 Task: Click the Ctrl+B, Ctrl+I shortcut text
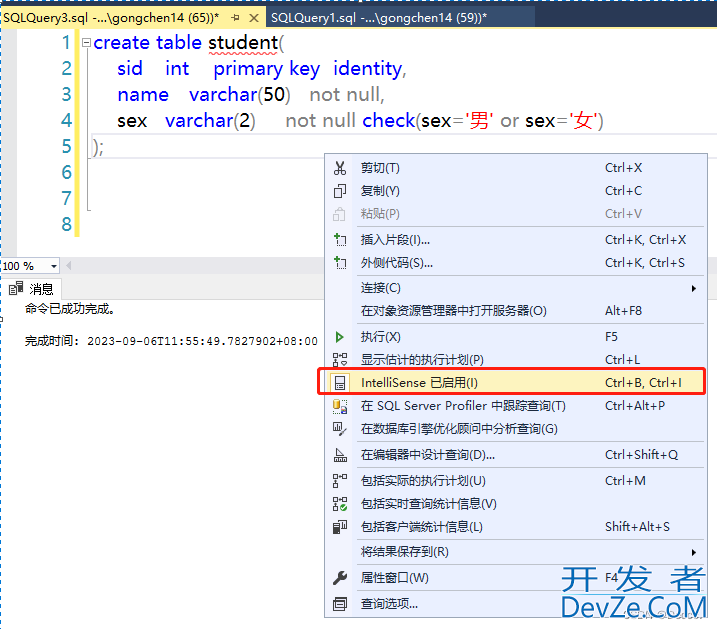pyautogui.click(x=643, y=383)
